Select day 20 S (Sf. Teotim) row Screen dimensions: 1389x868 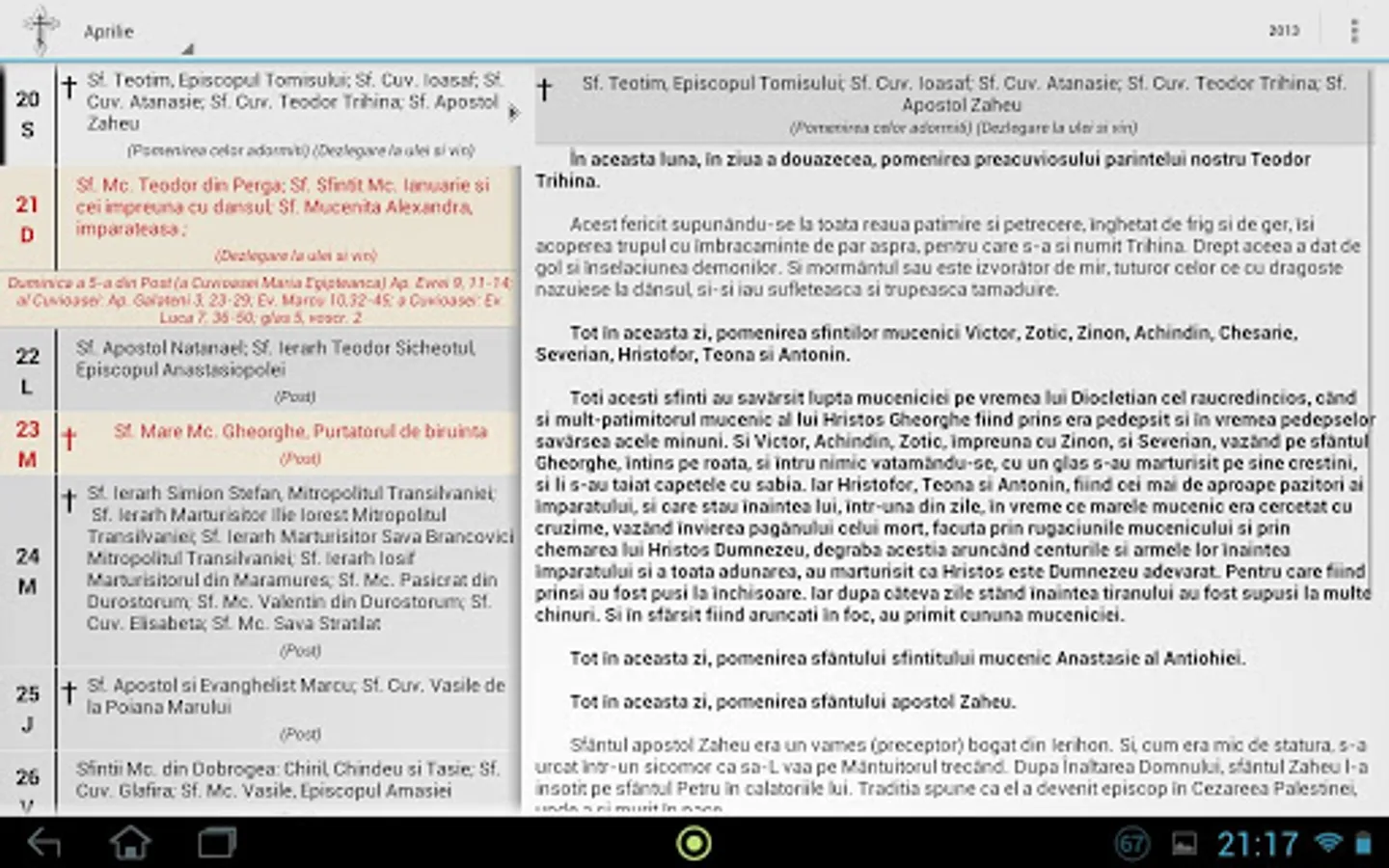260,114
